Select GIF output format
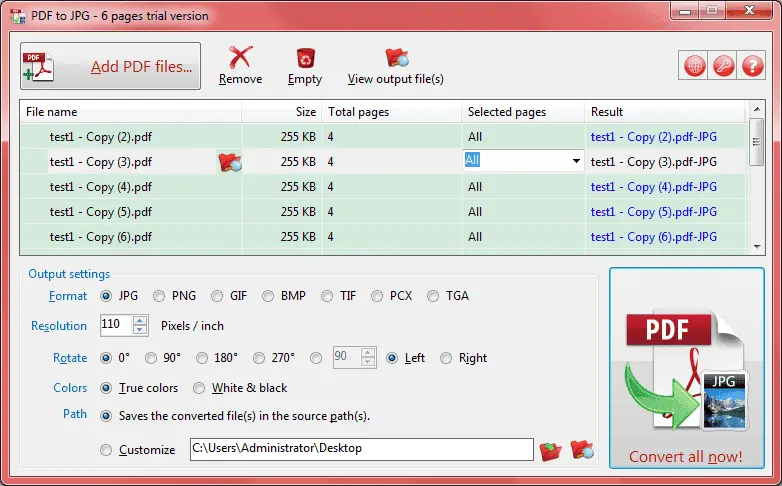Viewport: 782px width, 486px height. point(216,296)
